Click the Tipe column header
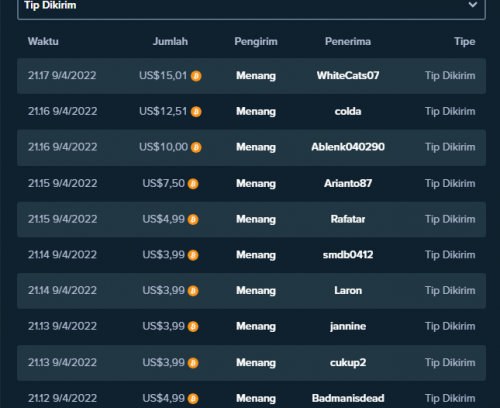500x408 pixels. point(465,42)
